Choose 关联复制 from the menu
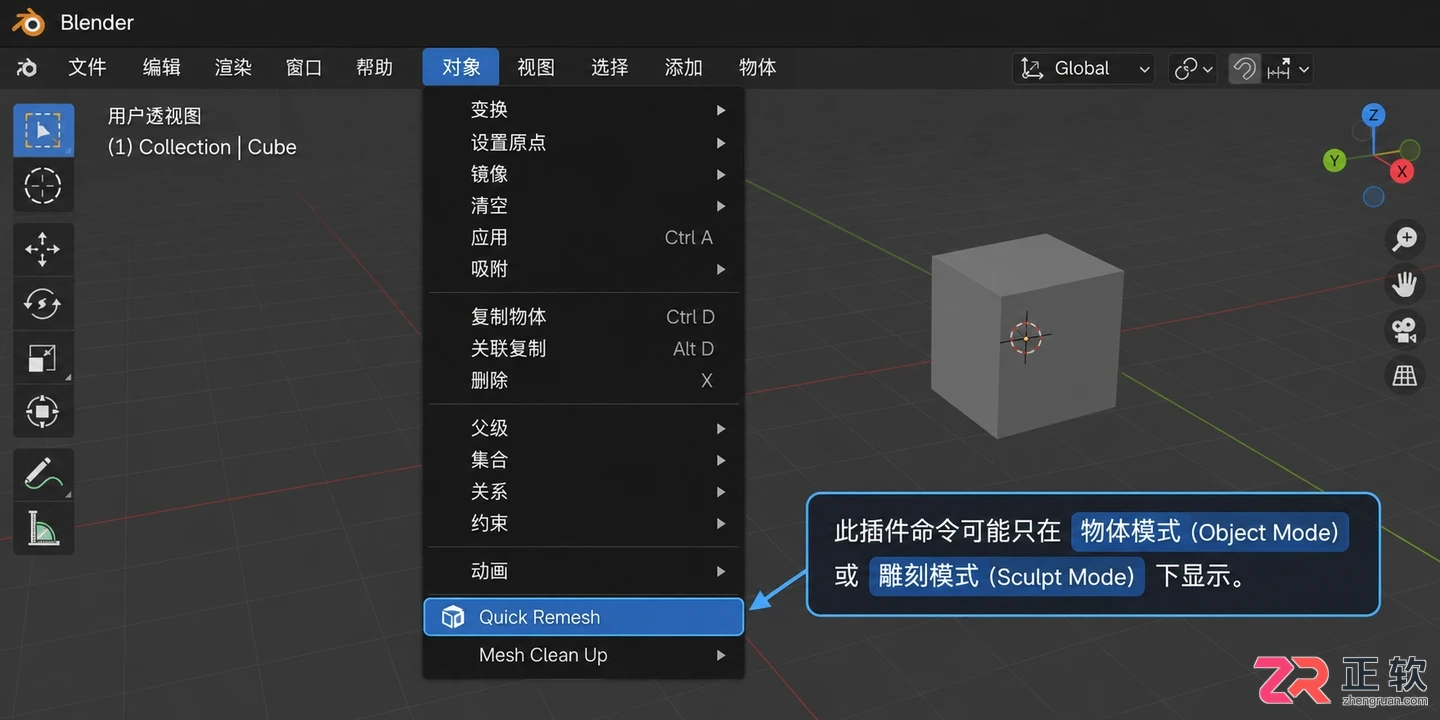This screenshot has width=1440, height=720. [x=585, y=349]
